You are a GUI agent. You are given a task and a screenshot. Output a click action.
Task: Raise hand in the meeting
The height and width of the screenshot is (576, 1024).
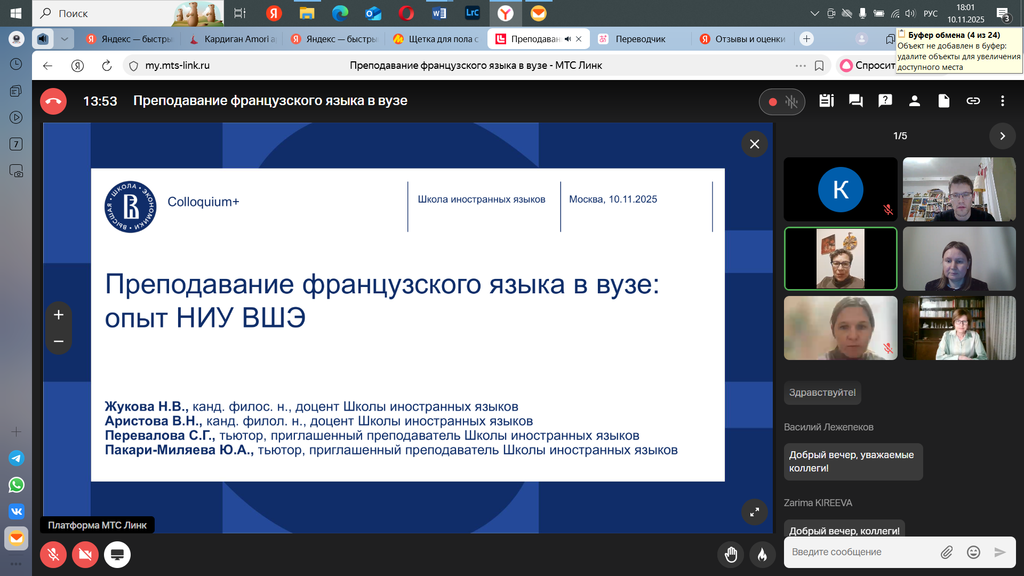click(732, 553)
